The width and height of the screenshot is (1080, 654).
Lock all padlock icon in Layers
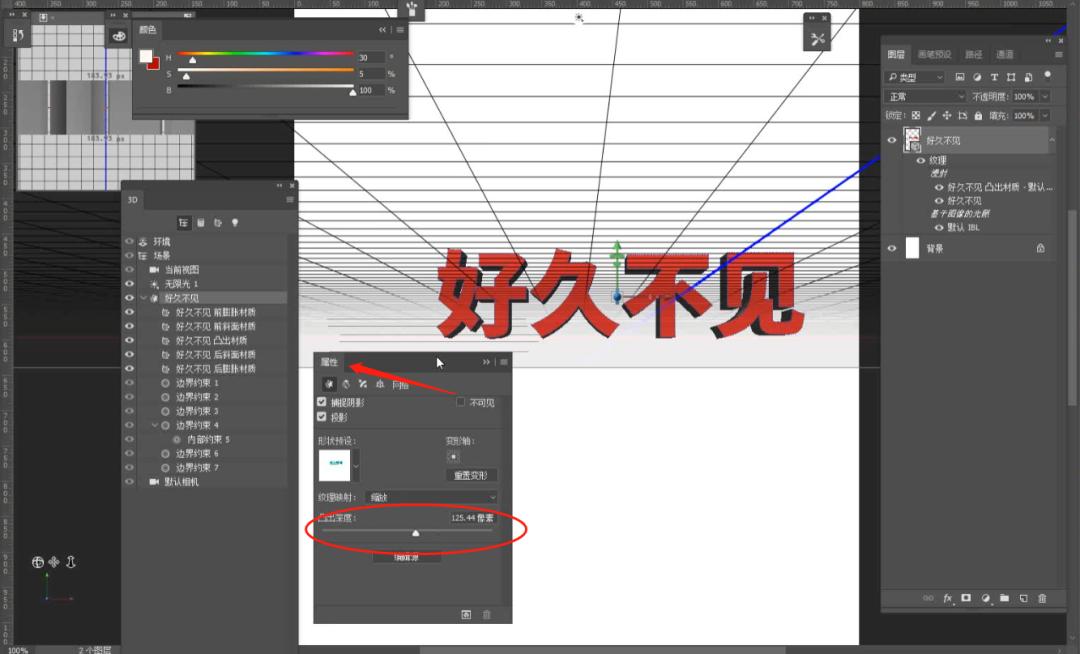tap(978, 116)
